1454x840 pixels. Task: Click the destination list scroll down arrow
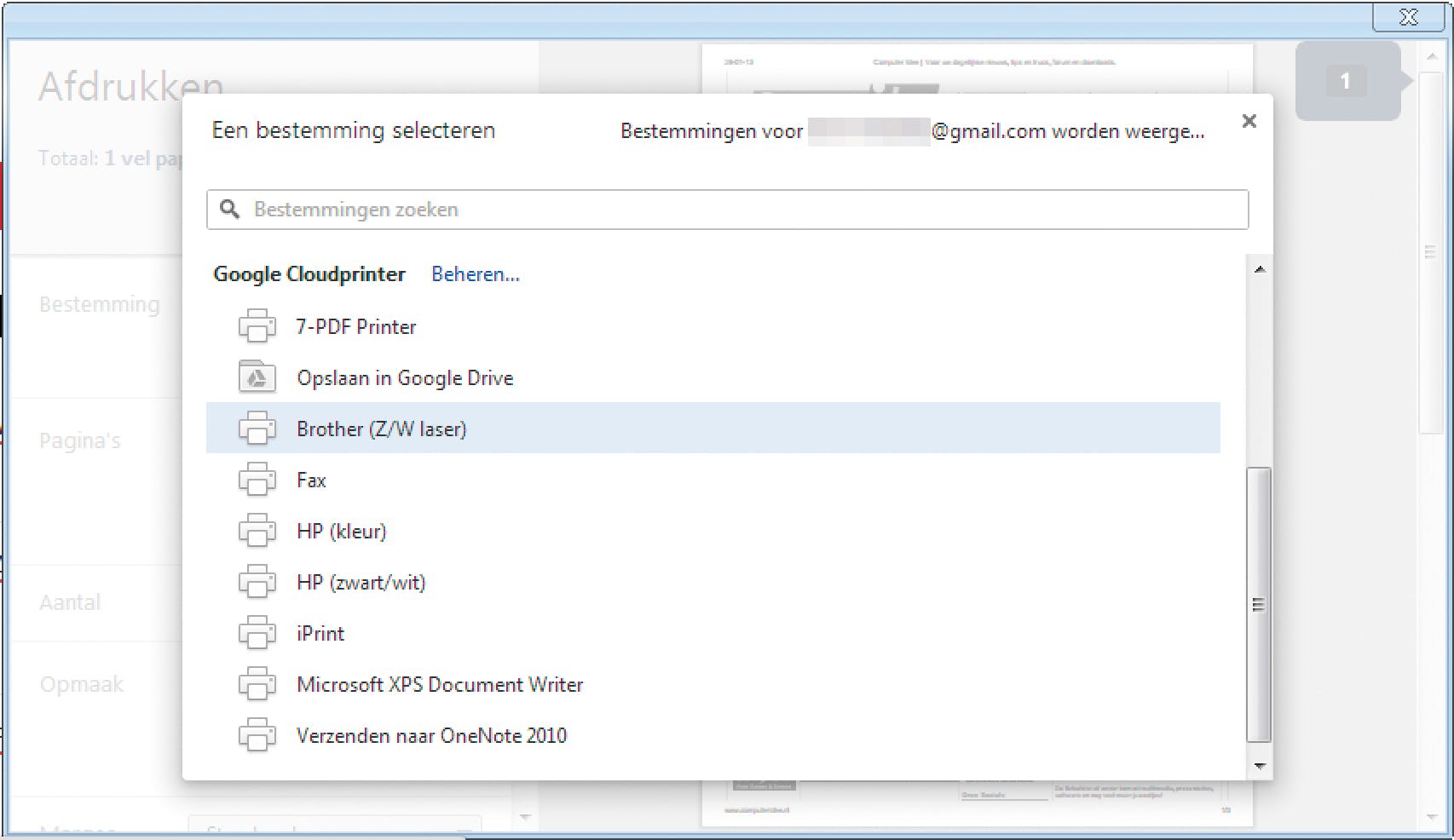(1259, 766)
